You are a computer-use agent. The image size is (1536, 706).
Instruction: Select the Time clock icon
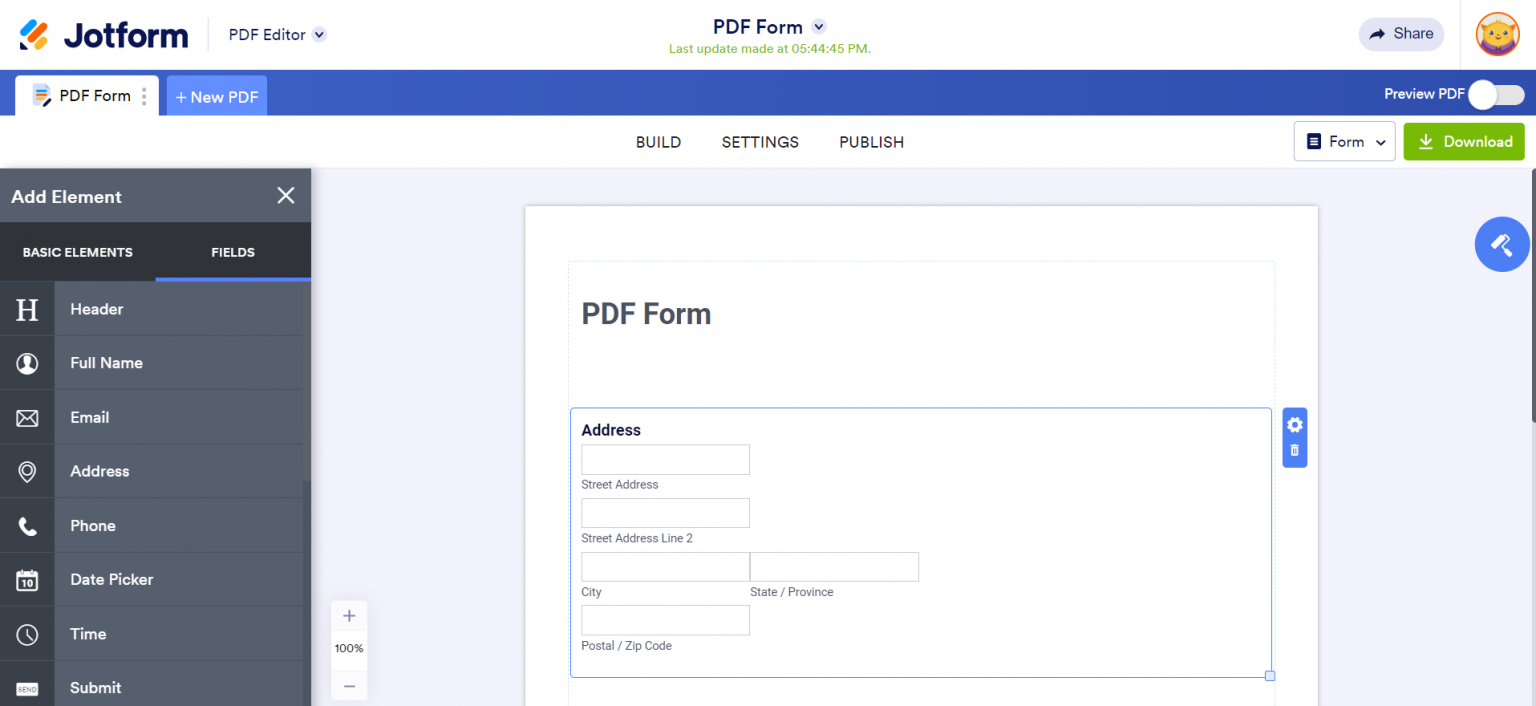click(x=27, y=633)
